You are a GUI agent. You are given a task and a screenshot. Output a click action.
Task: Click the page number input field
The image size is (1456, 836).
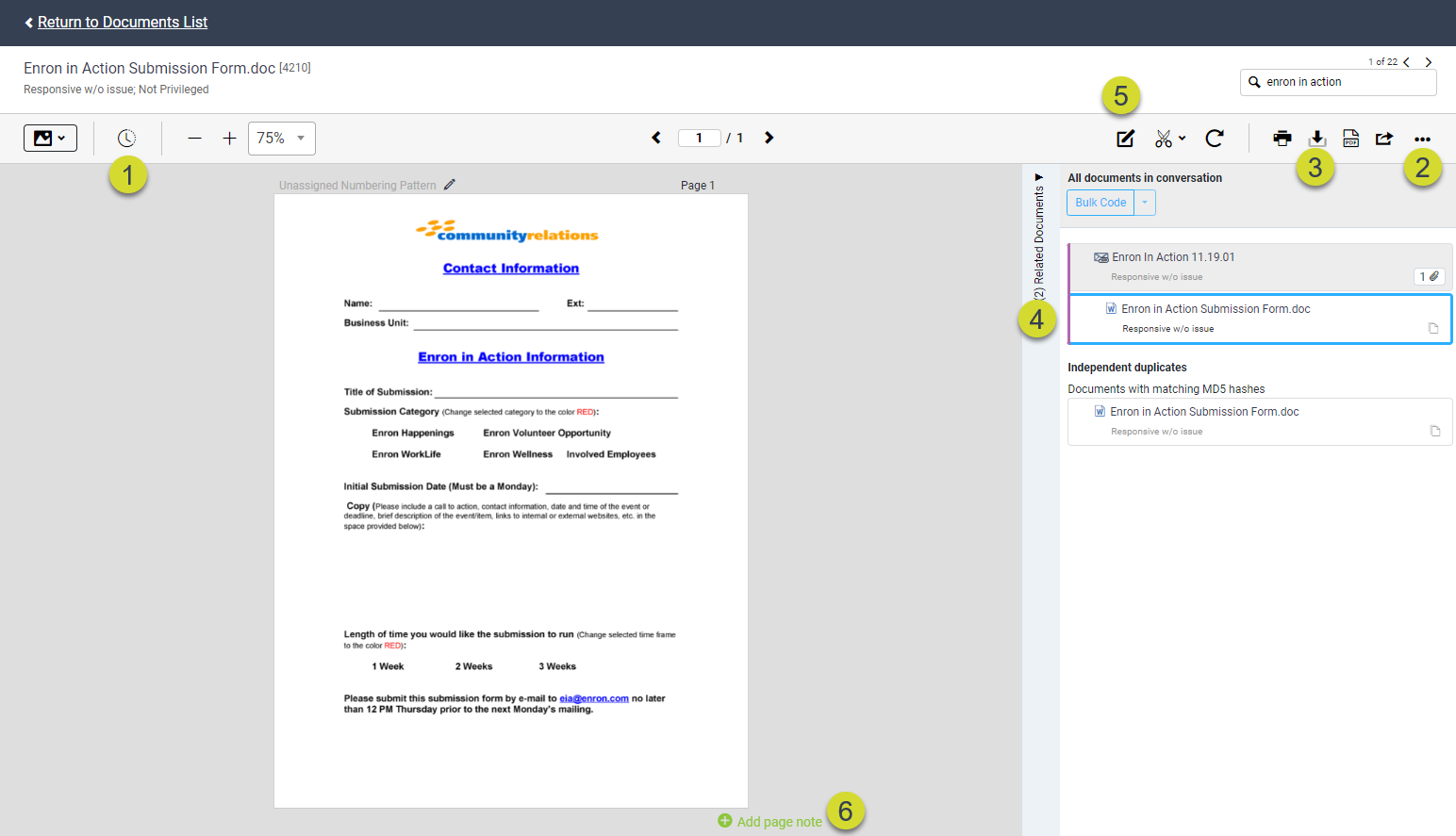click(x=699, y=138)
